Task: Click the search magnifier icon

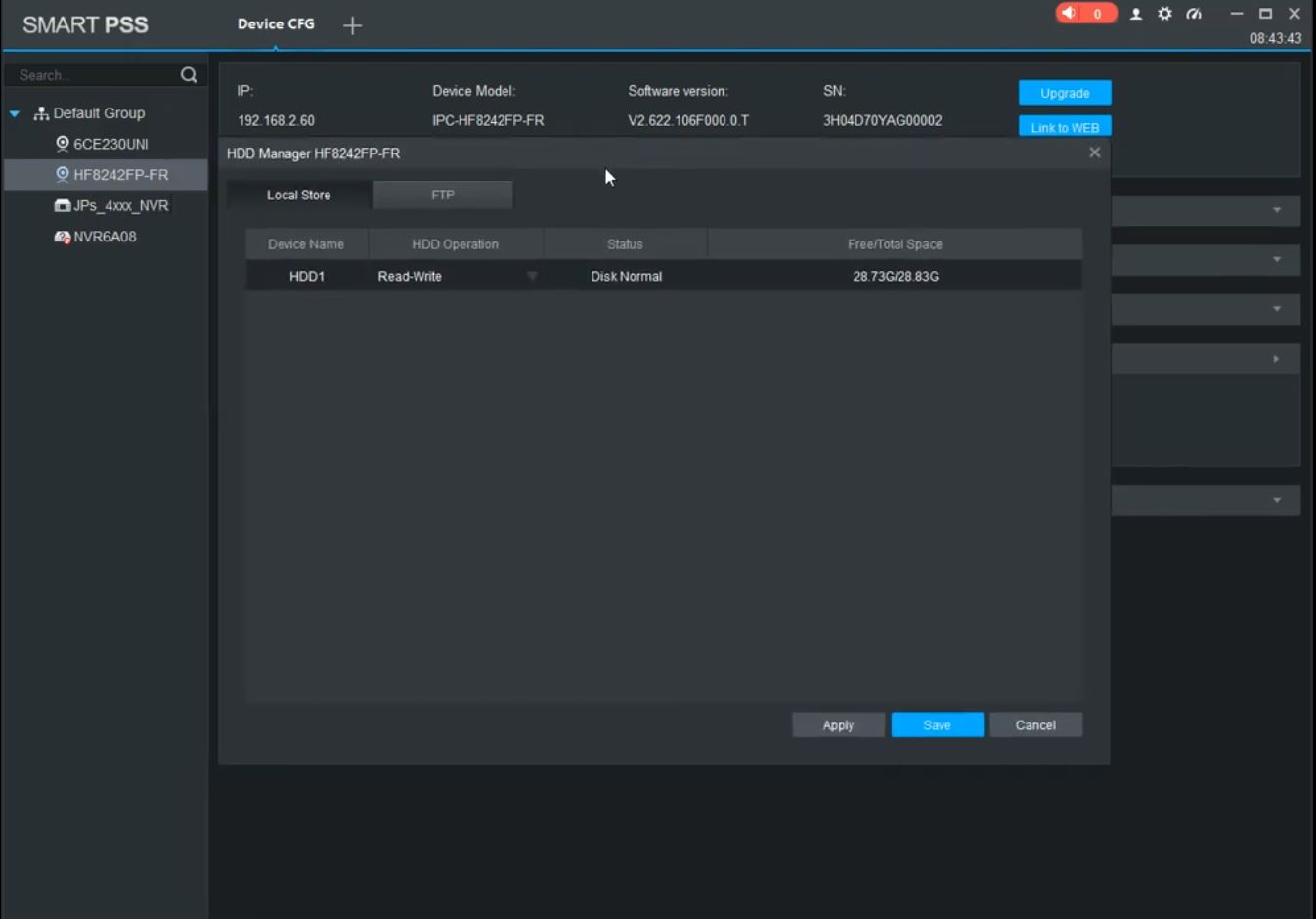Action: (189, 75)
